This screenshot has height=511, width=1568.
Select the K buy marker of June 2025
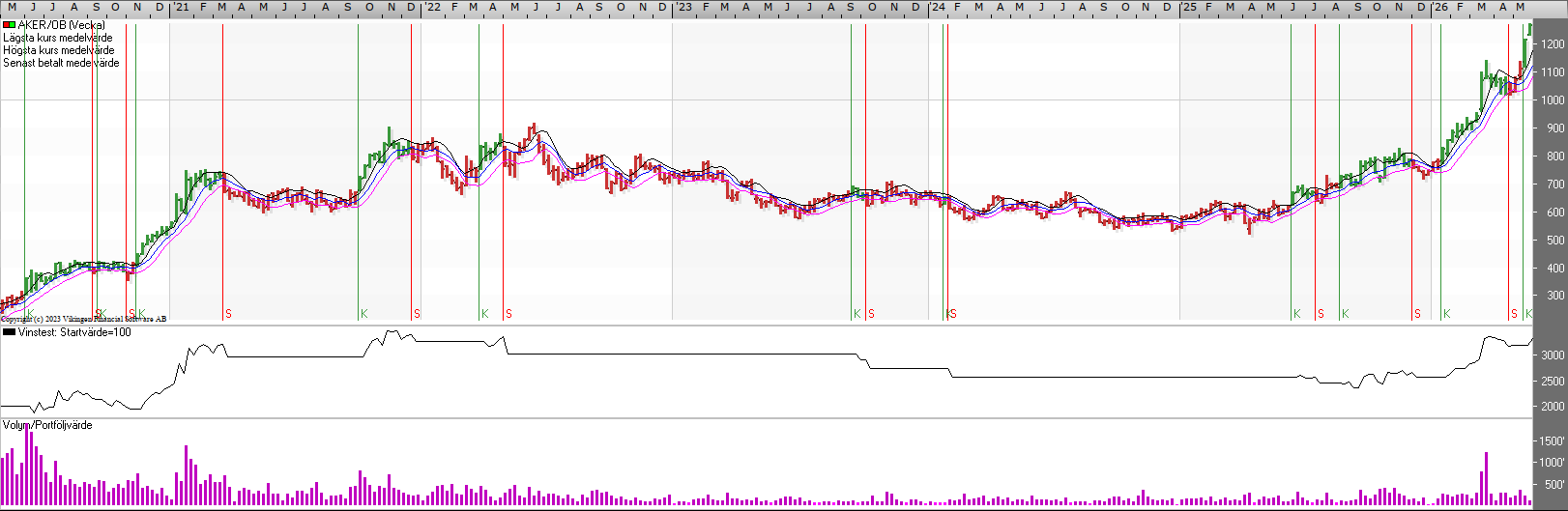click(x=1296, y=314)
